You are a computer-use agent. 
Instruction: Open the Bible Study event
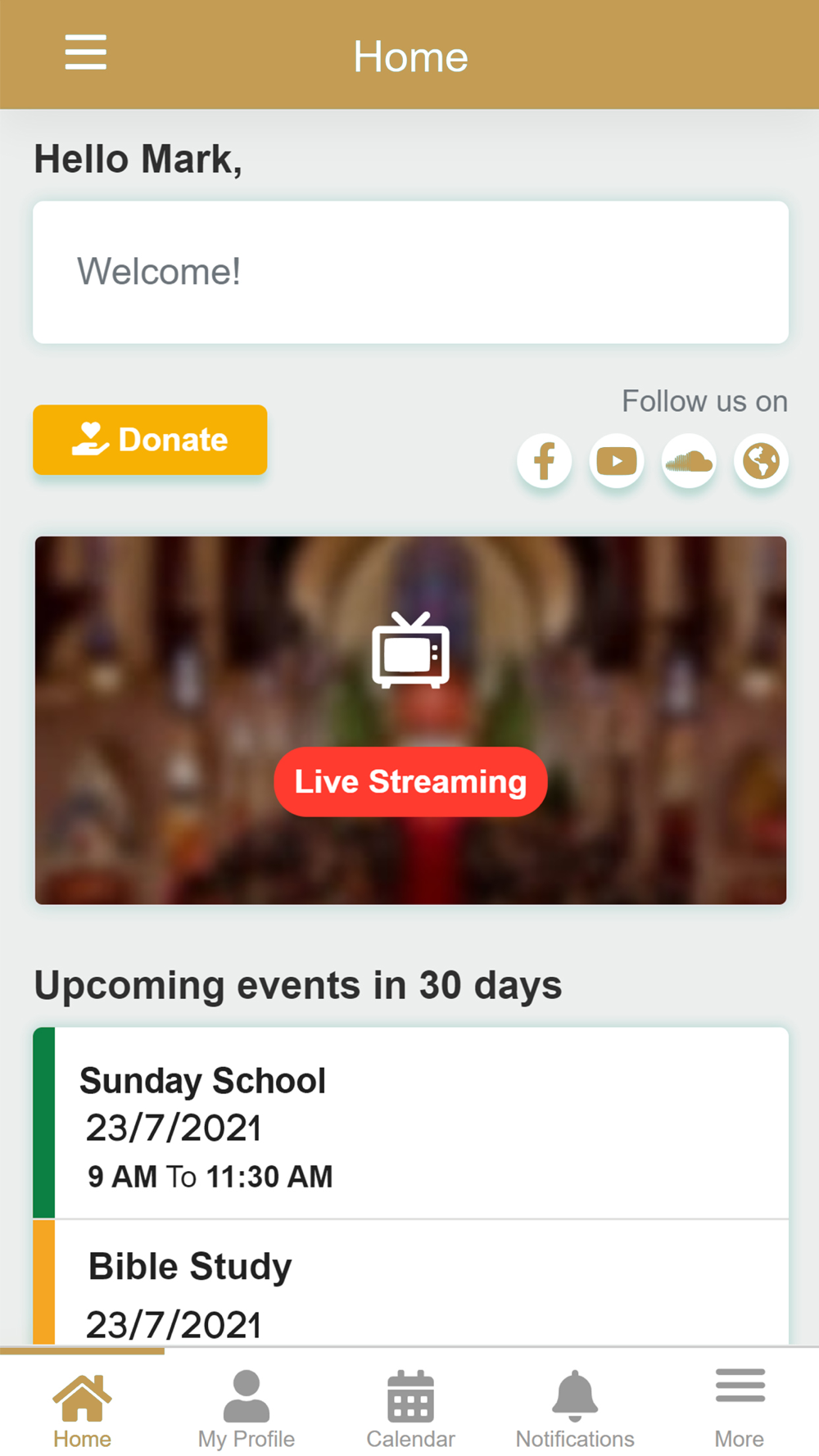[x=410, y=1282]
